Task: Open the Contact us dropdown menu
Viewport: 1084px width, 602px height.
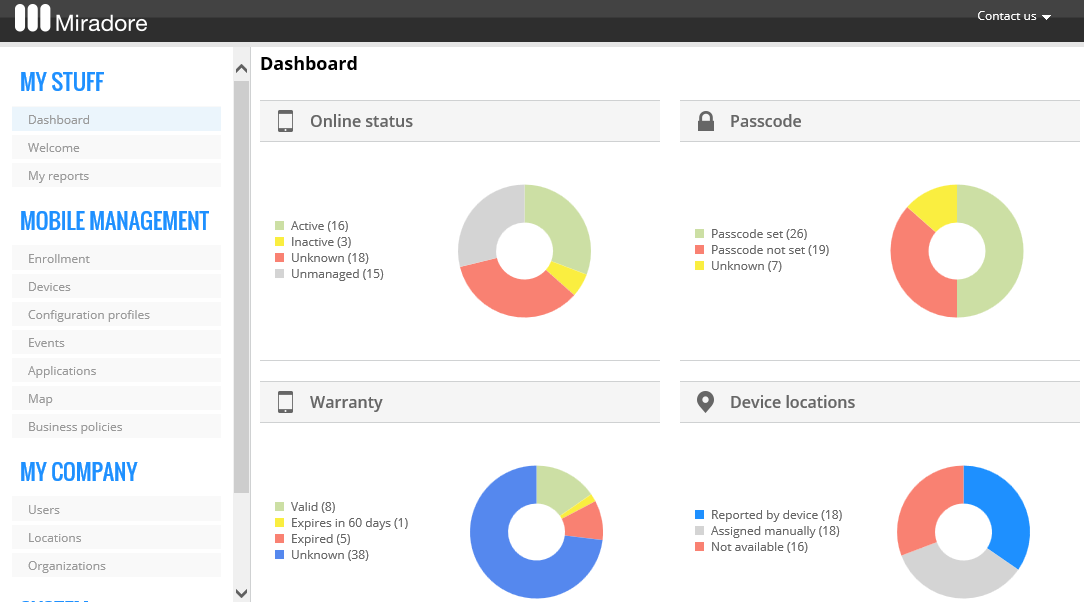Action: click(1013, 16)
